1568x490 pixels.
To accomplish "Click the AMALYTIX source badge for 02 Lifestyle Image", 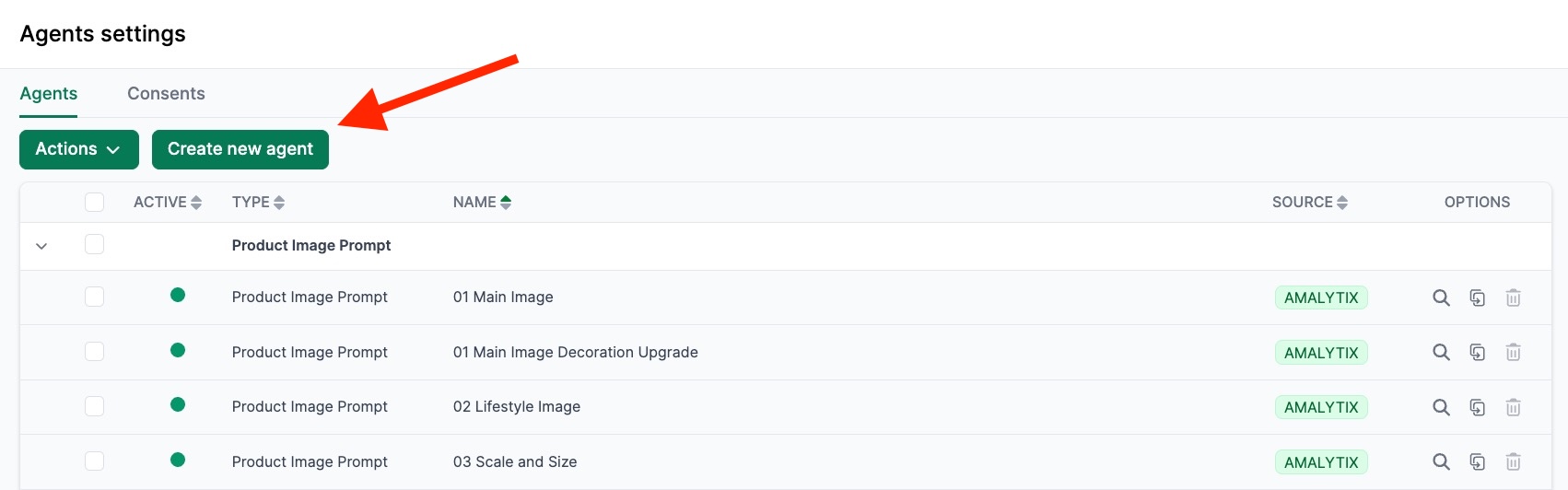I will pos(1321,407).
